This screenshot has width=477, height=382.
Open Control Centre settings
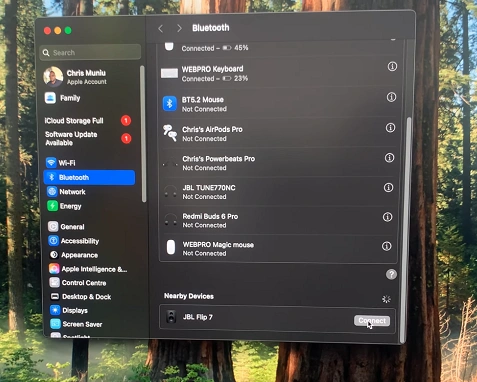[x=78, y=283]
